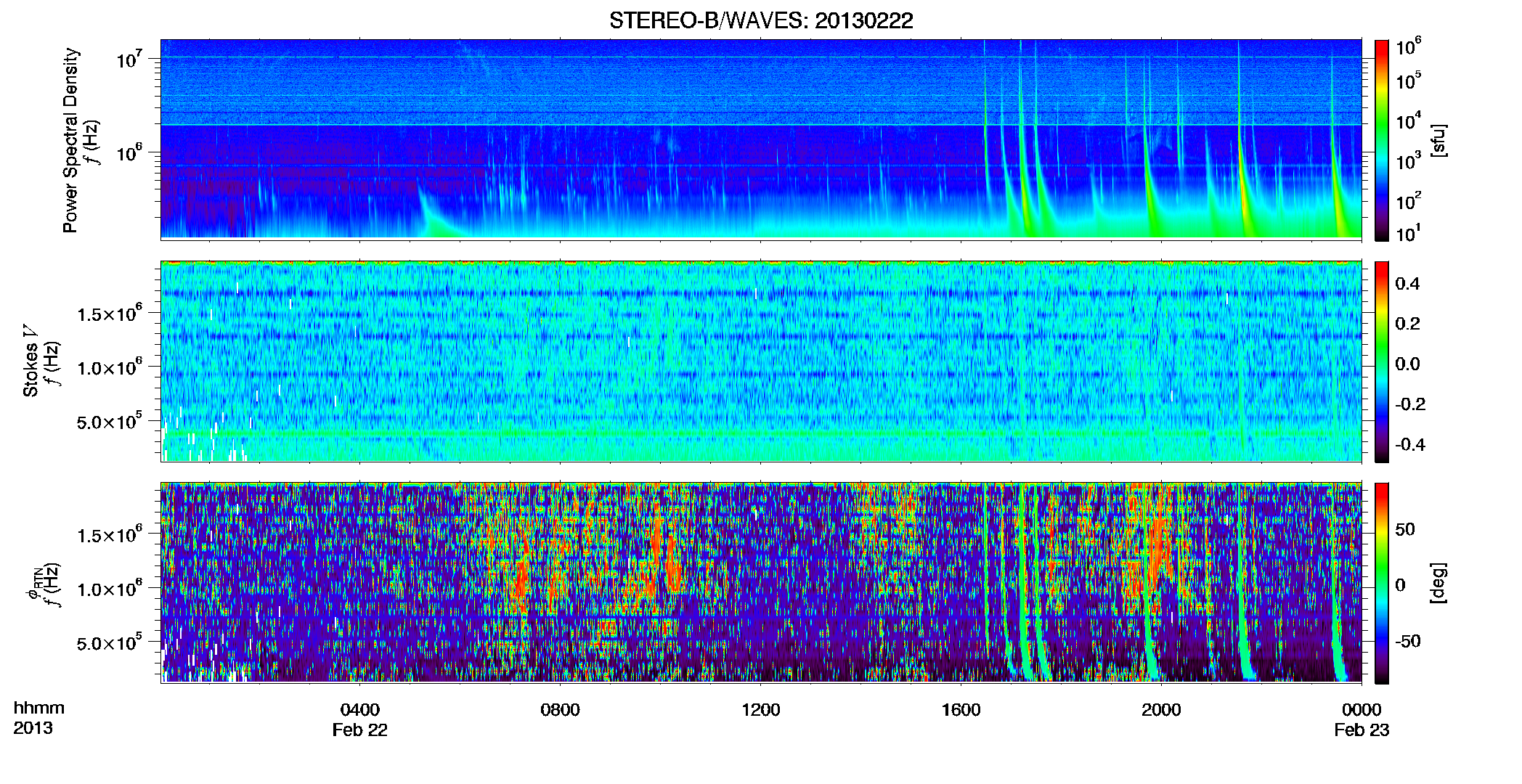Click the 0.4 value on Stokes color bar

click(x=1407, y=284)
